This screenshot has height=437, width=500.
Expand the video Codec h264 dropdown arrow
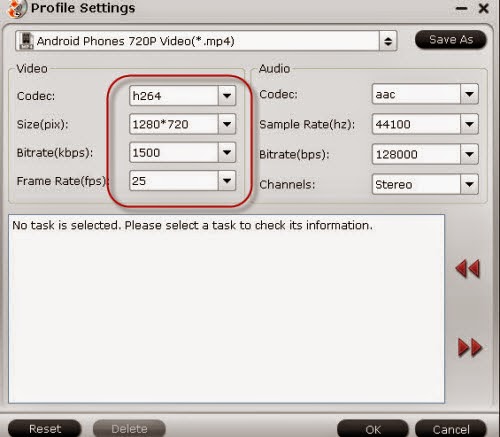click(227, 96)
